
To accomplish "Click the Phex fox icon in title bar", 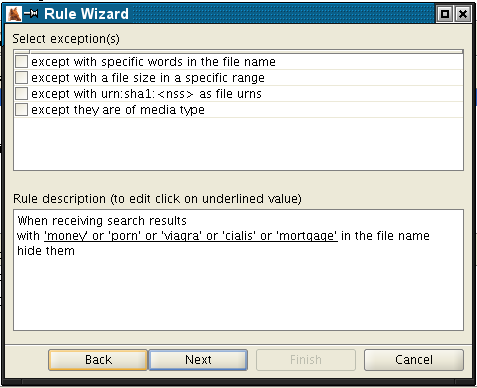I will (15, 14).
